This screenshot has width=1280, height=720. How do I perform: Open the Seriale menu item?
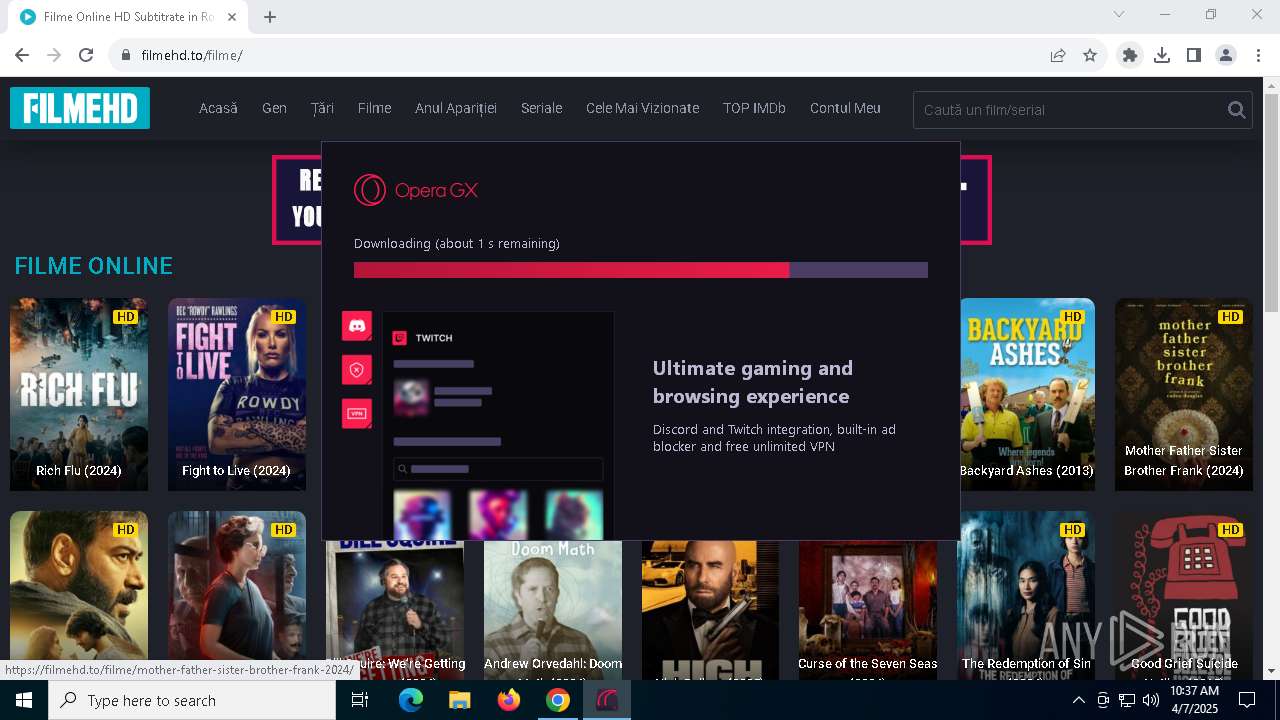541,108
